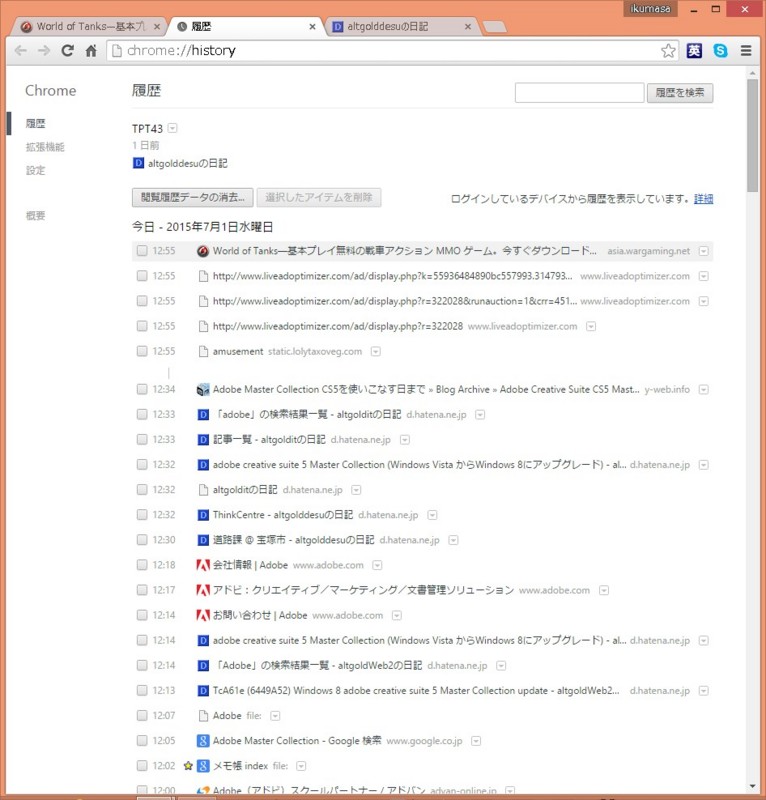Close the World of Tanks tab
This screenshot has width=766, height=800.
point(157,27)
